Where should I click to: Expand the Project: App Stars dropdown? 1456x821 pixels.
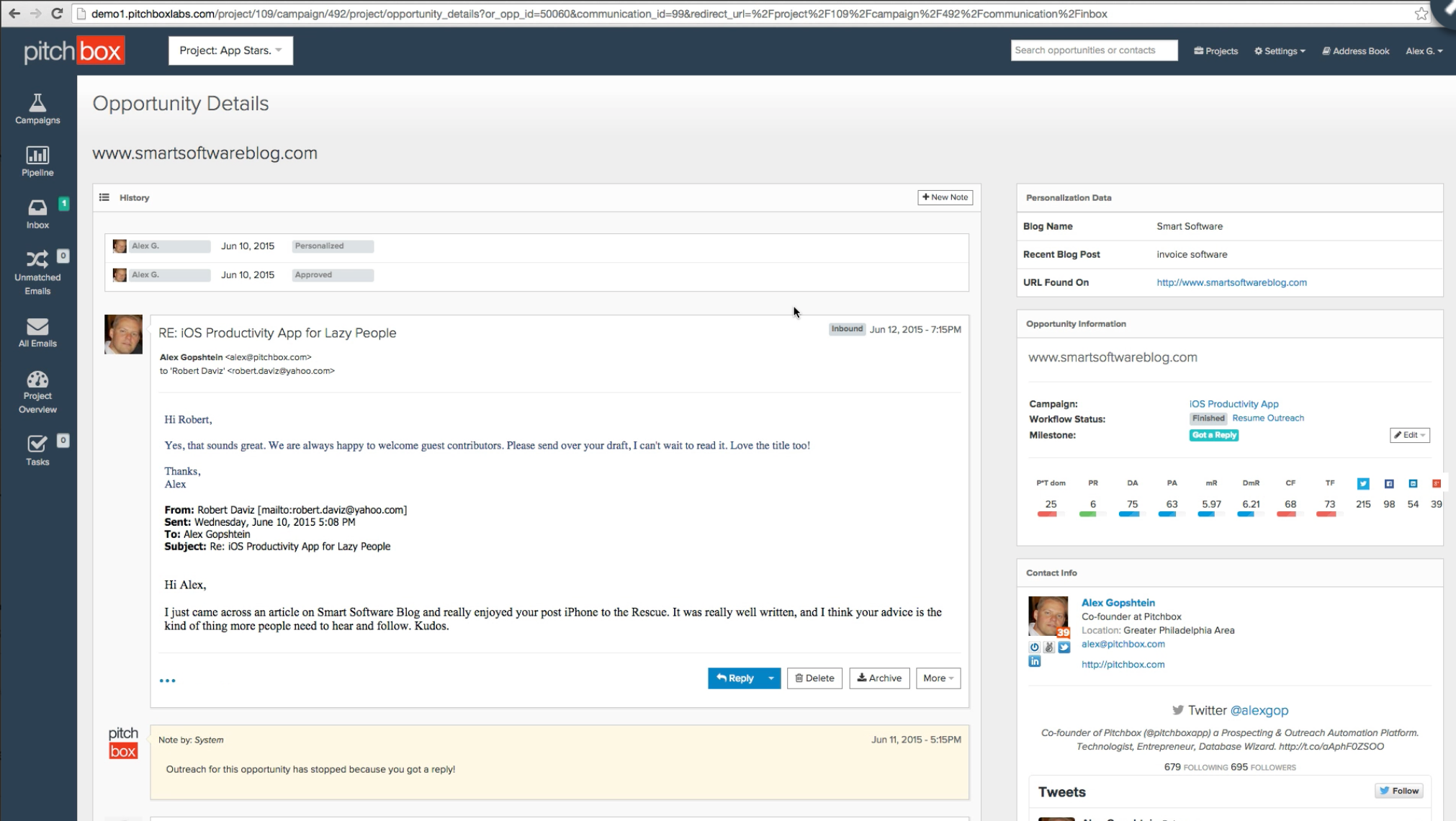[x=230, y=50]
